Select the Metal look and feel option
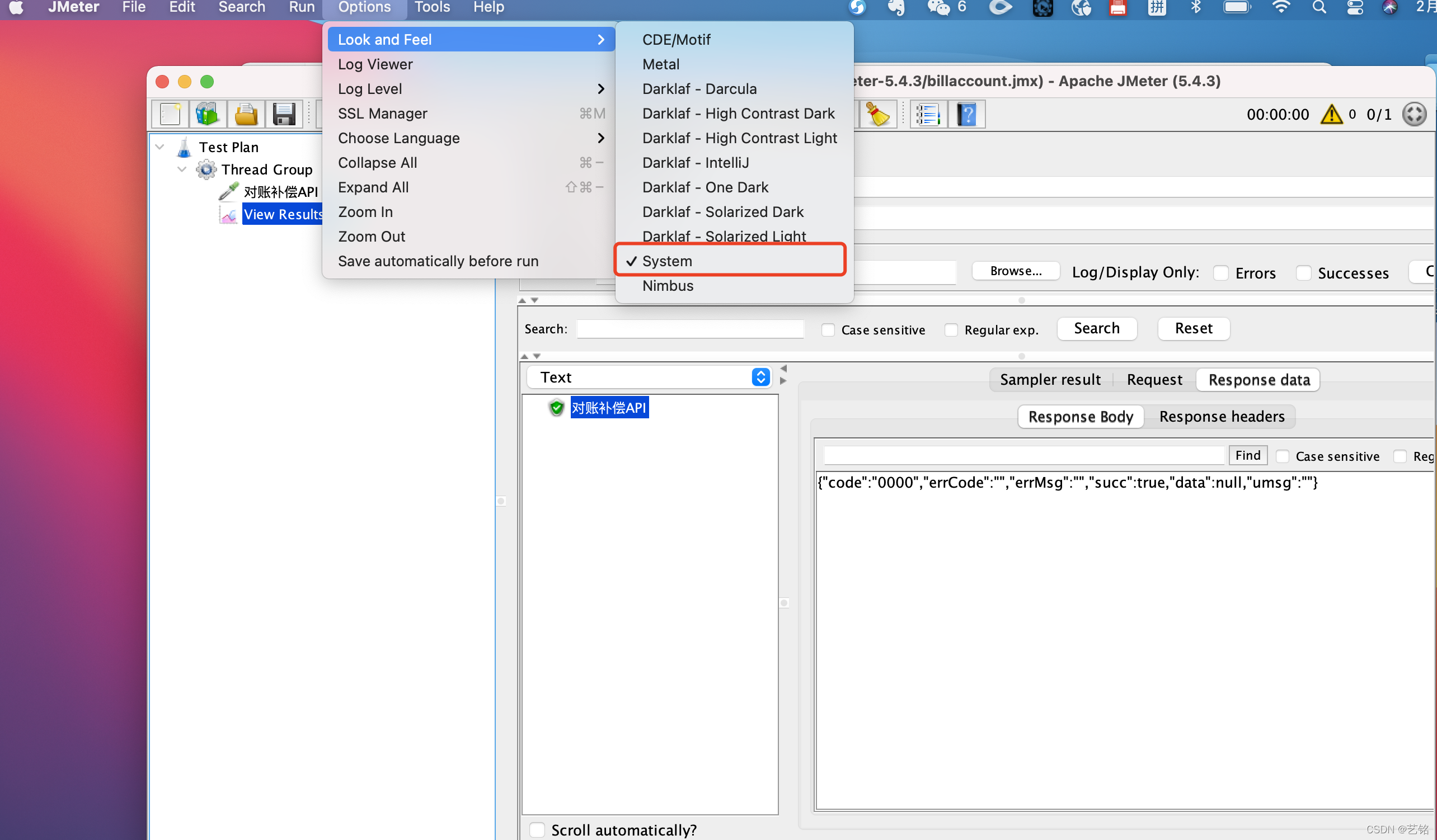Image resolution: width=1437 pixels, height=840 pixels. point(662,64)
